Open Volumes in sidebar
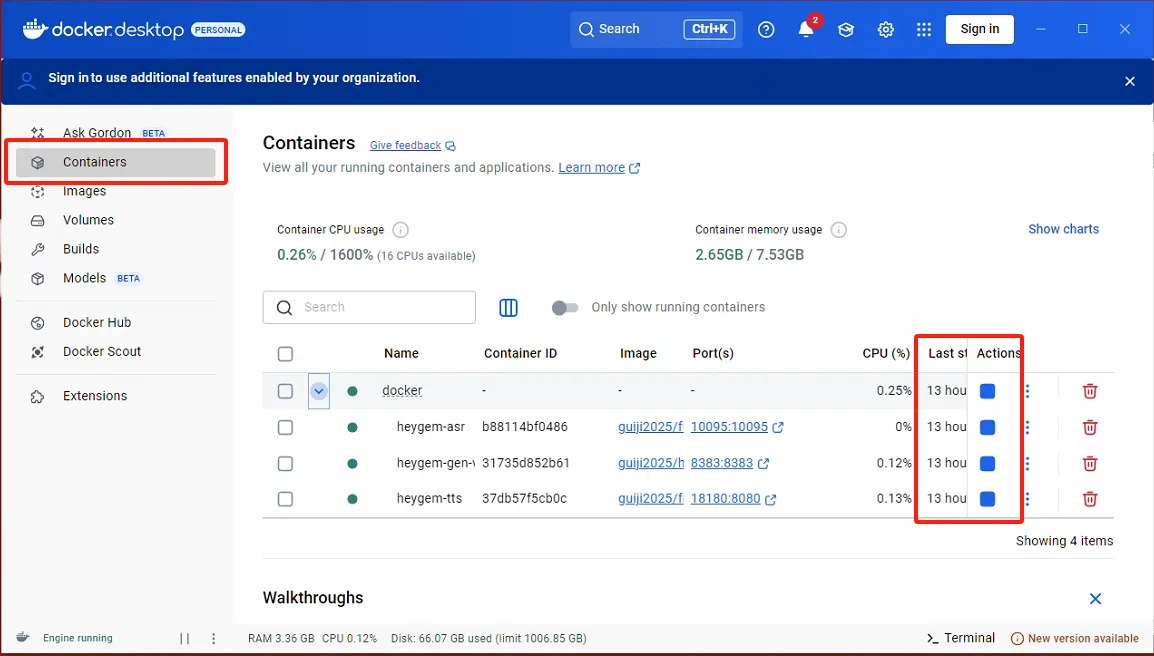 [x=116, y=220]
